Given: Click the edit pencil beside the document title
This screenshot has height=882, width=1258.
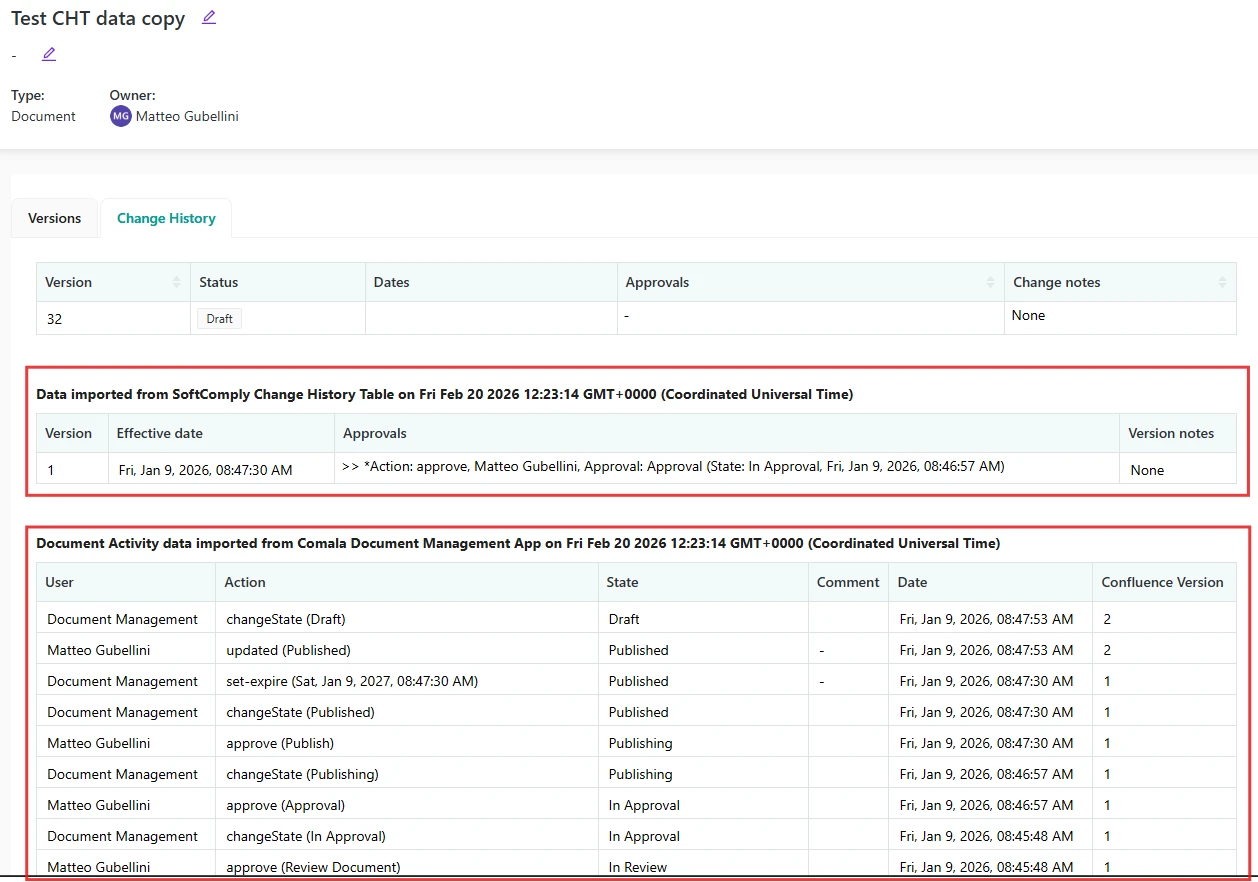Looking at the screenshot, I should (x=209, y=18).
